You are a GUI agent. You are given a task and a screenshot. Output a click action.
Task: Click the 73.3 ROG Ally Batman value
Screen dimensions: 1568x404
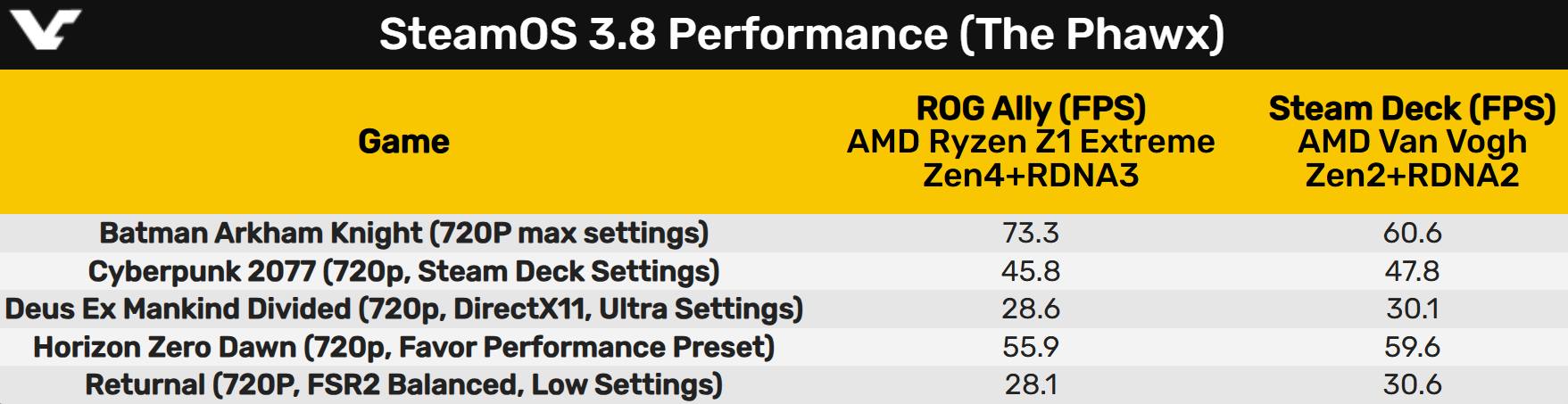pyautogui.click(x=1031, y=234)
